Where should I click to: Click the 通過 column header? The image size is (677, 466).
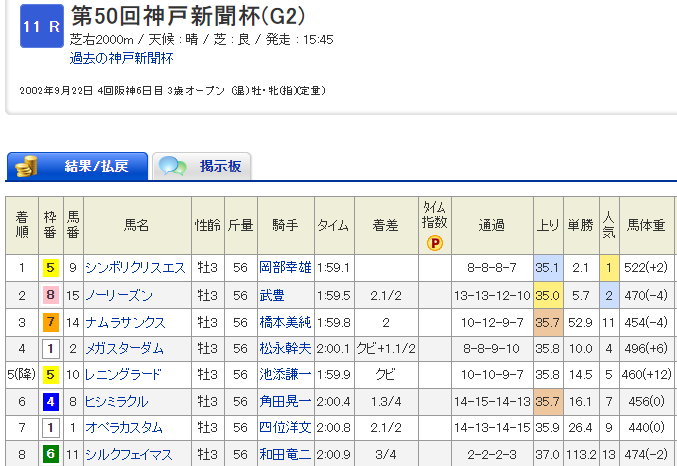[492, 225]
